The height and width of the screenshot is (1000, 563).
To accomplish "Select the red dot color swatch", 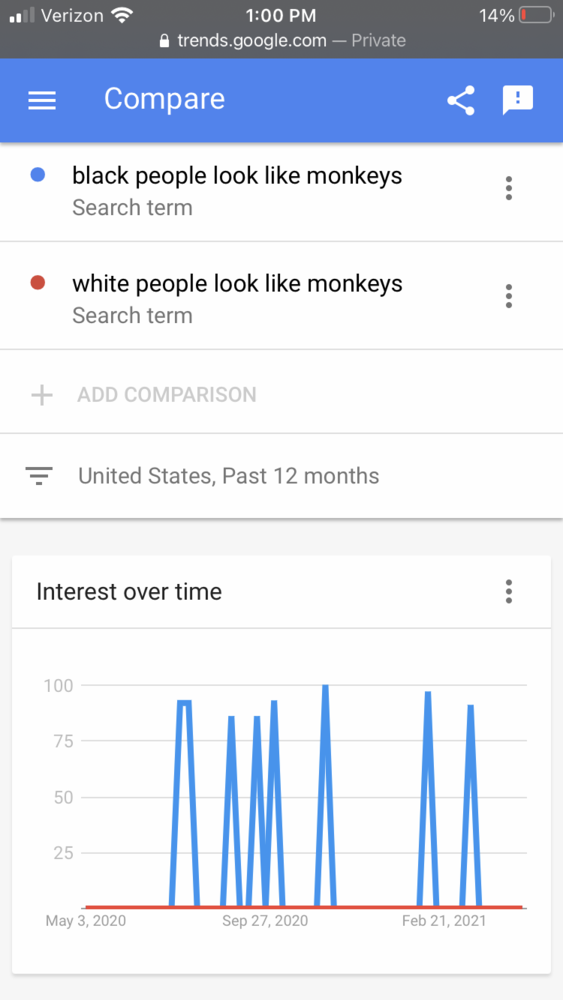I will (x=38, y=283).
